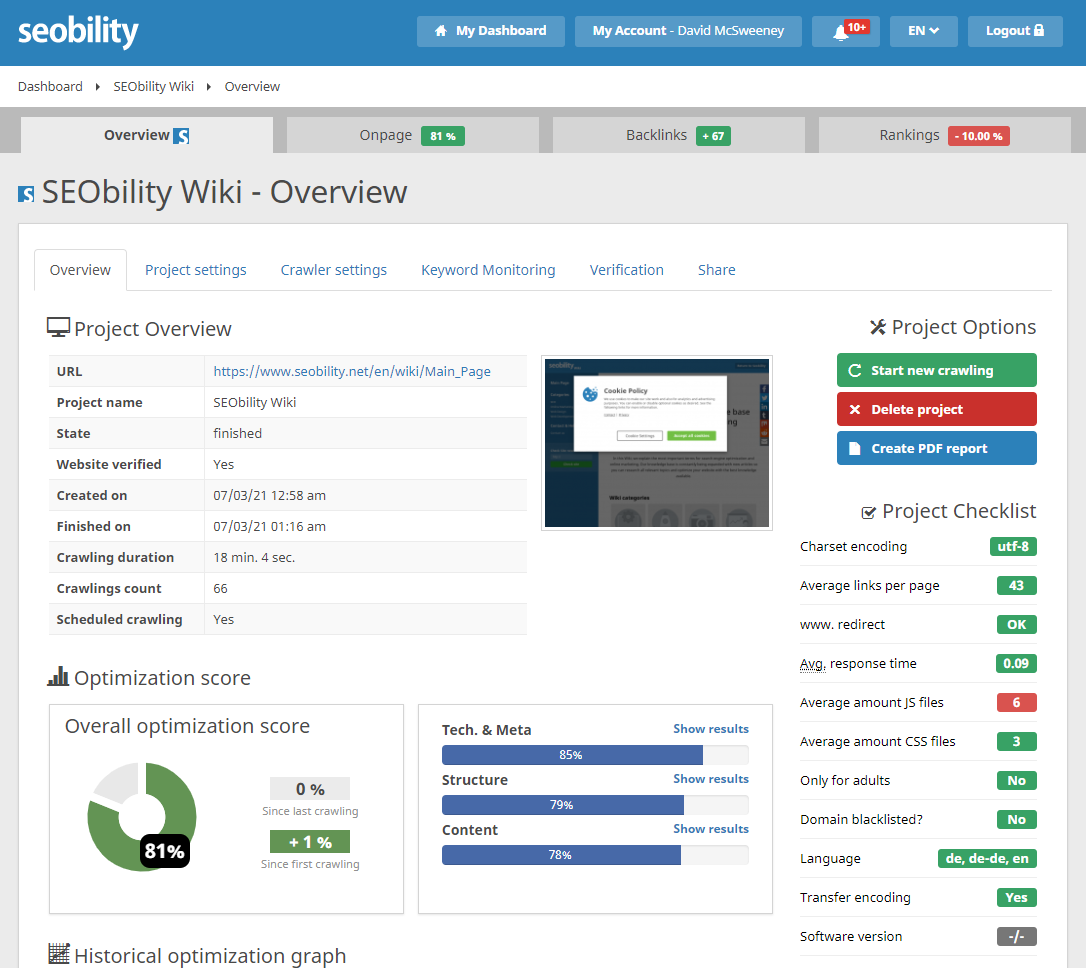Screen dimensions: 1086x968
Task: Click the monitor icon beside Project Overview
Action: 58,327
